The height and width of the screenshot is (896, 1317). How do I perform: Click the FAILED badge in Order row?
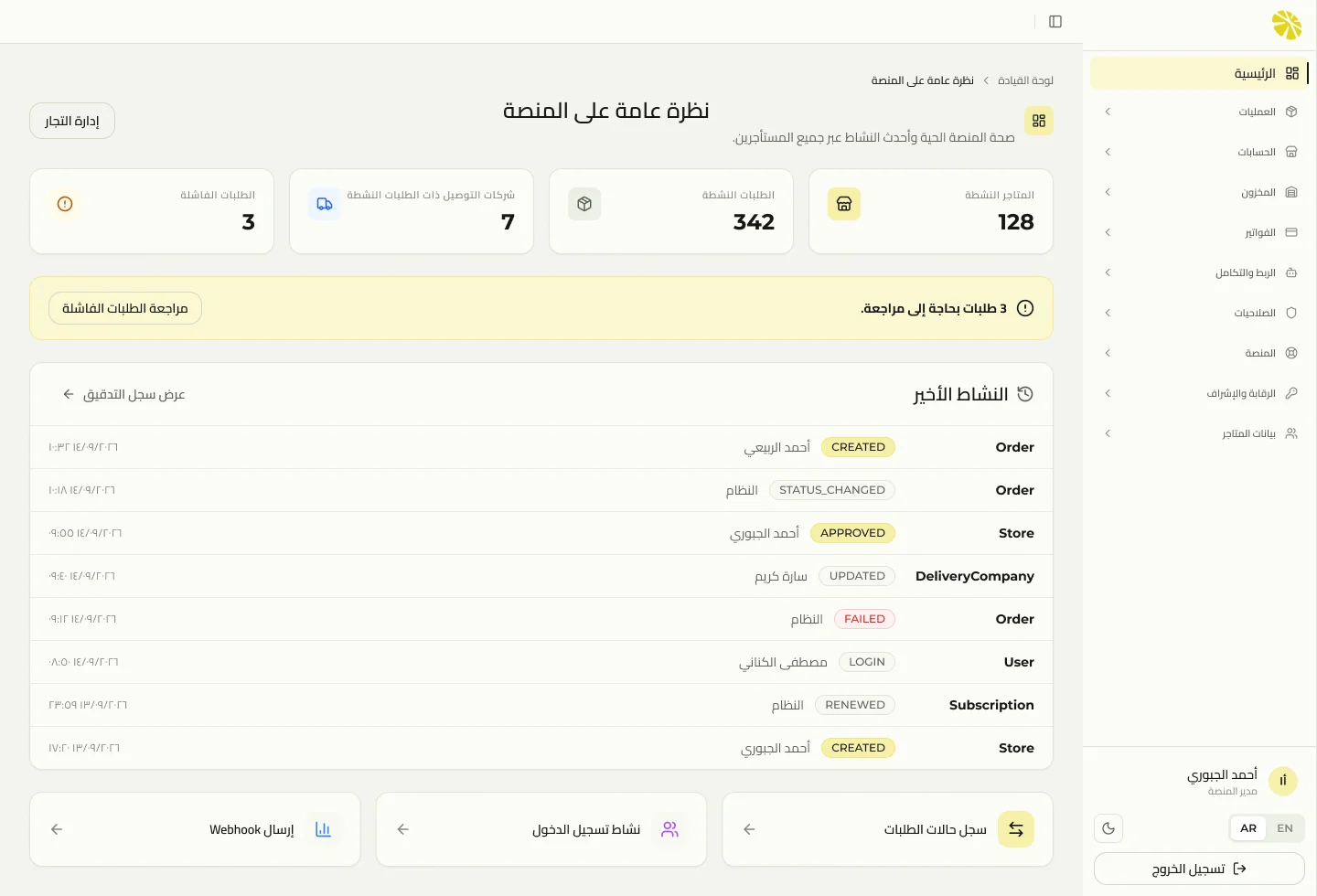864,619
